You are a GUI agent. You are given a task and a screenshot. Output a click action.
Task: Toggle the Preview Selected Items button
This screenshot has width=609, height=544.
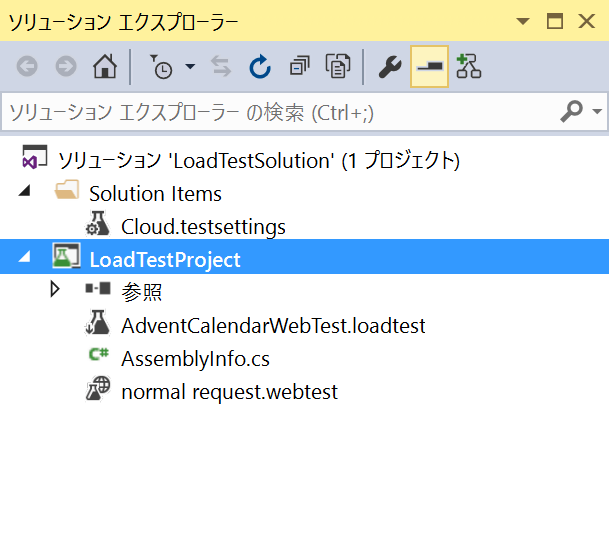(429, 66)
